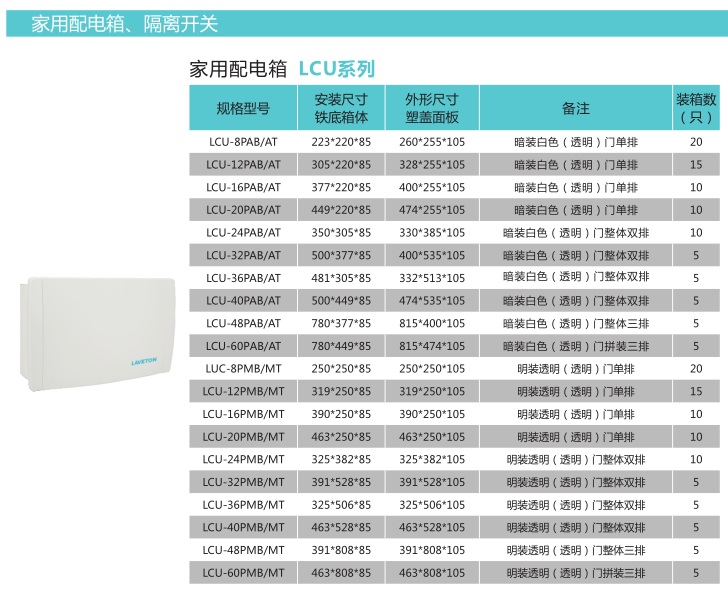Click the 备注 column header
Screen dimensions: 728x593
tap(576, 108)
